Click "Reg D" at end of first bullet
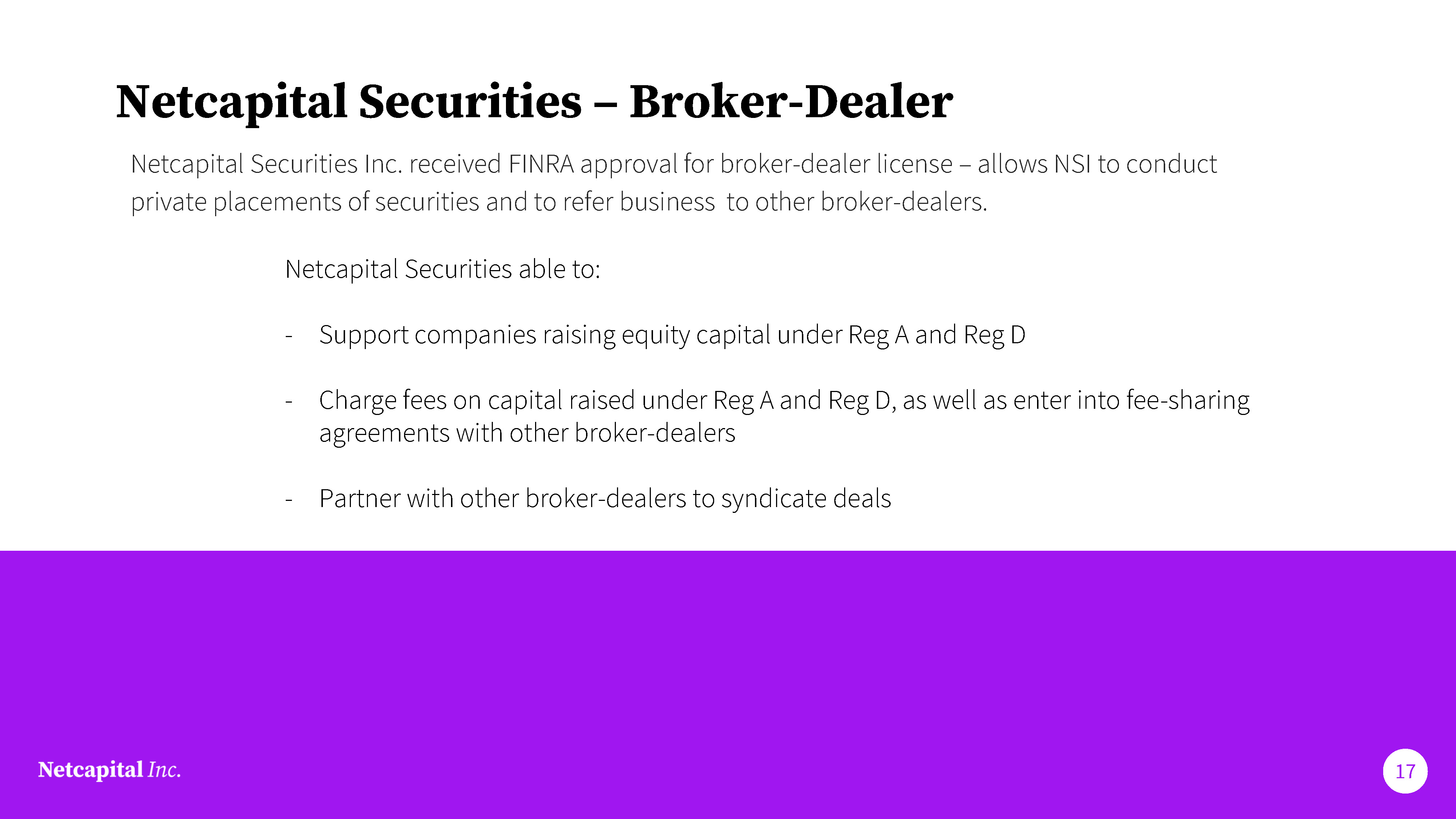The width and height of the screenshot is (1456, 819). pyautogui.click(x=994, y=335)
